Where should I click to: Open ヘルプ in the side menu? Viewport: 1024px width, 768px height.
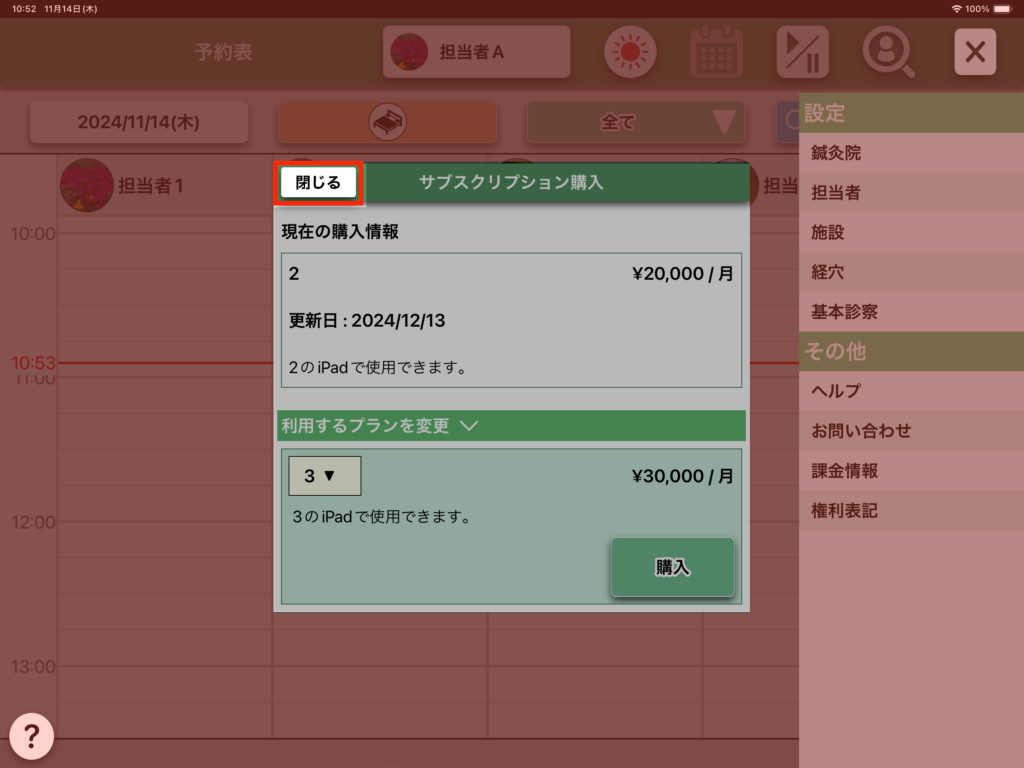point(836,391)
